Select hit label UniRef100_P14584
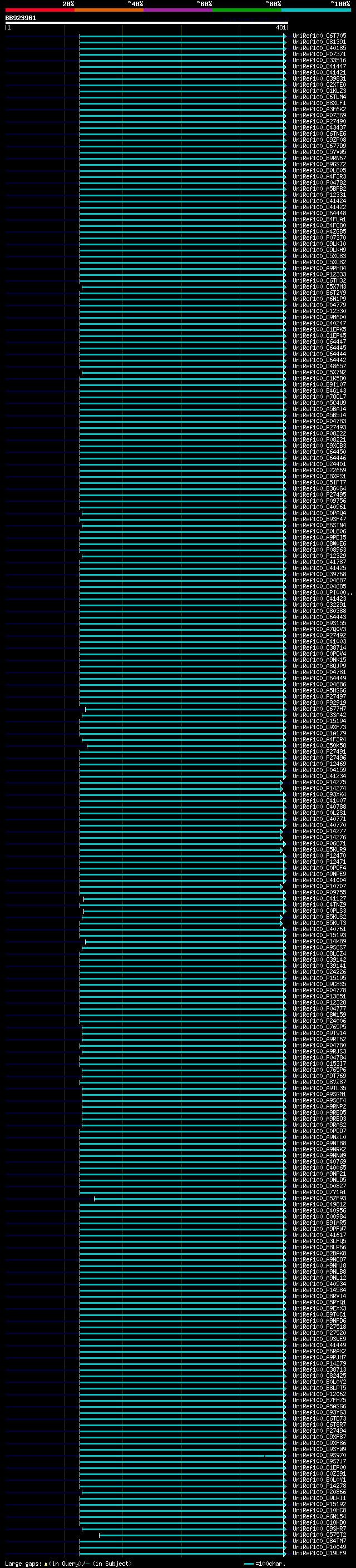Viewport: 356px width, 1568px height. (319, 1290)
